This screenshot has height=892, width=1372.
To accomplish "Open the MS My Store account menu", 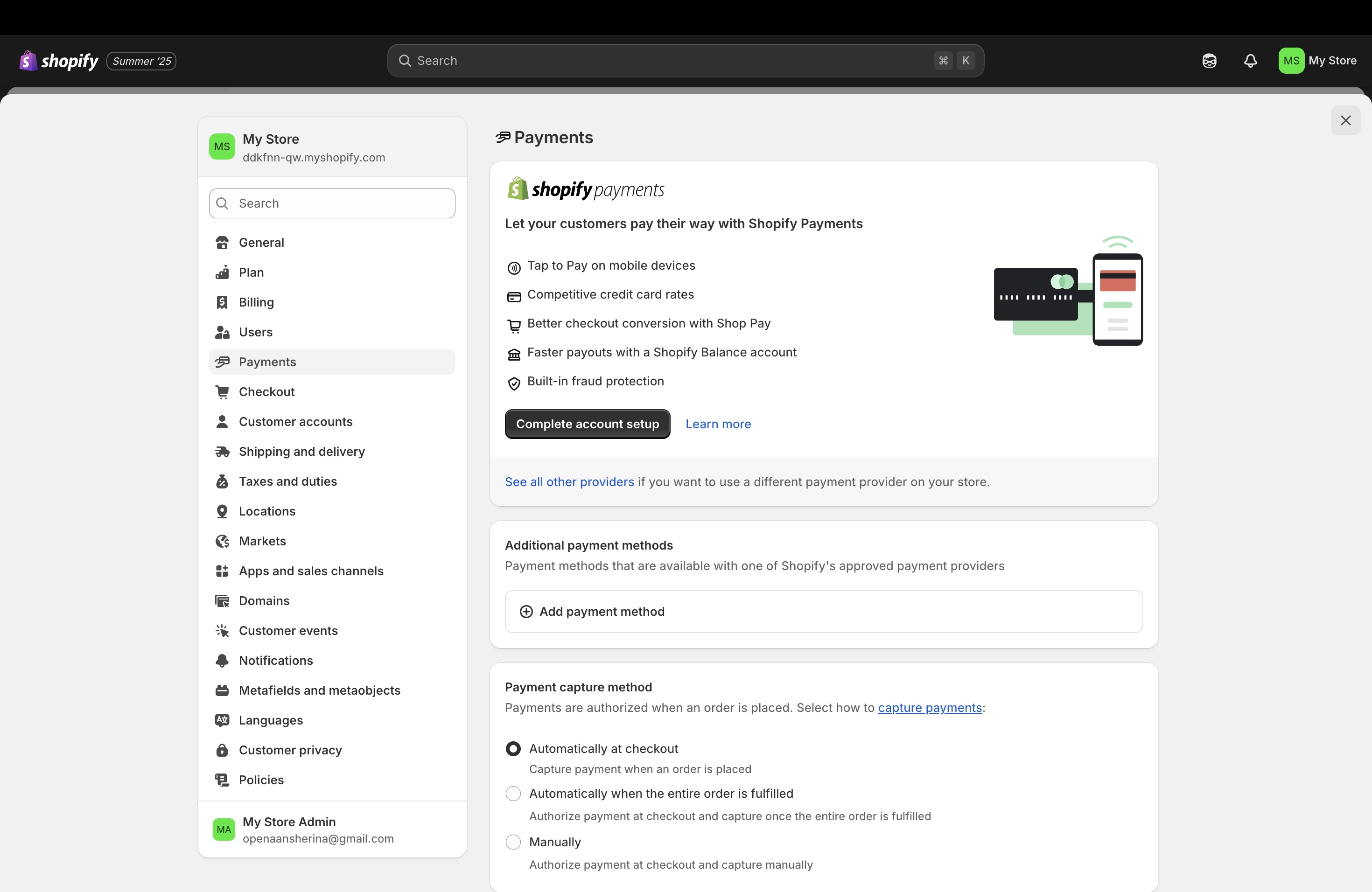I will point(1318,61).
